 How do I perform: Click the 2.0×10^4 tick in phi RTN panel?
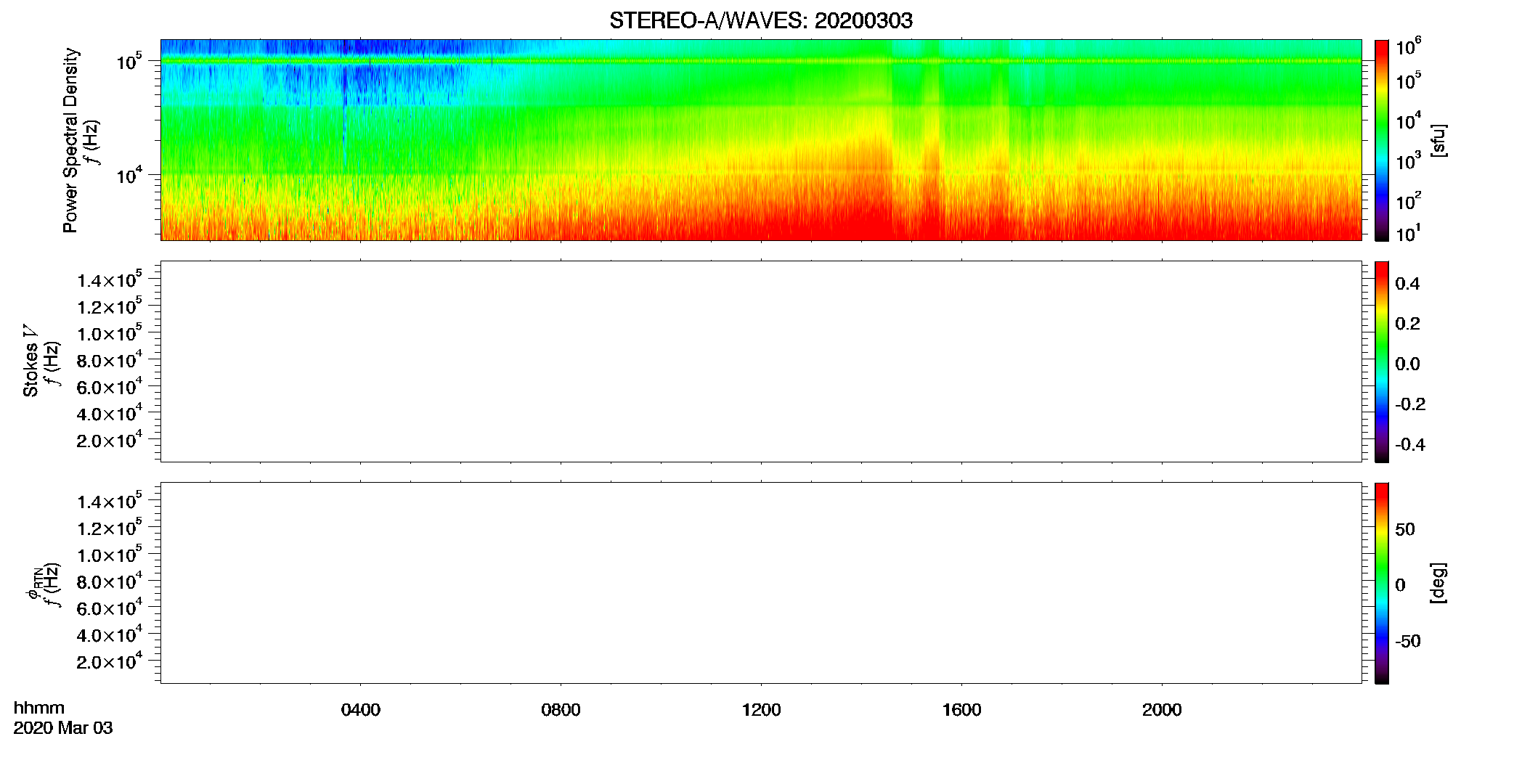point(110,661)
